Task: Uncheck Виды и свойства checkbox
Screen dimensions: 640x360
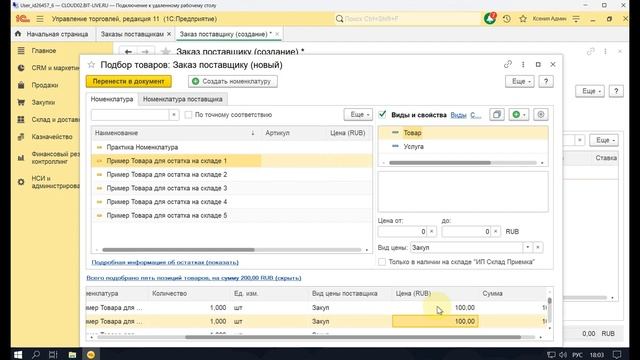Action: 382,114
